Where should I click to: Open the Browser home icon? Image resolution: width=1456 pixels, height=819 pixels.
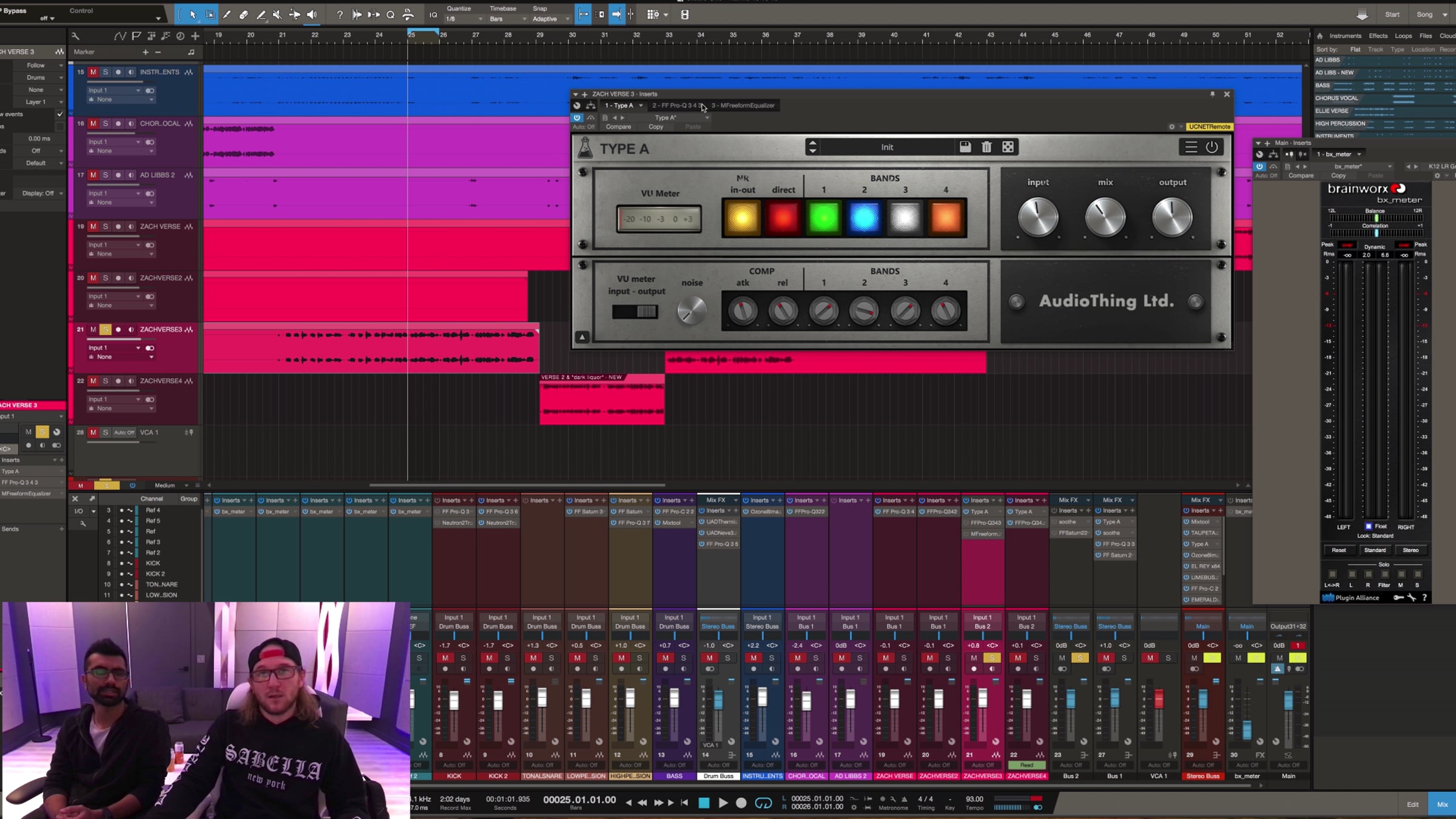1319,36
